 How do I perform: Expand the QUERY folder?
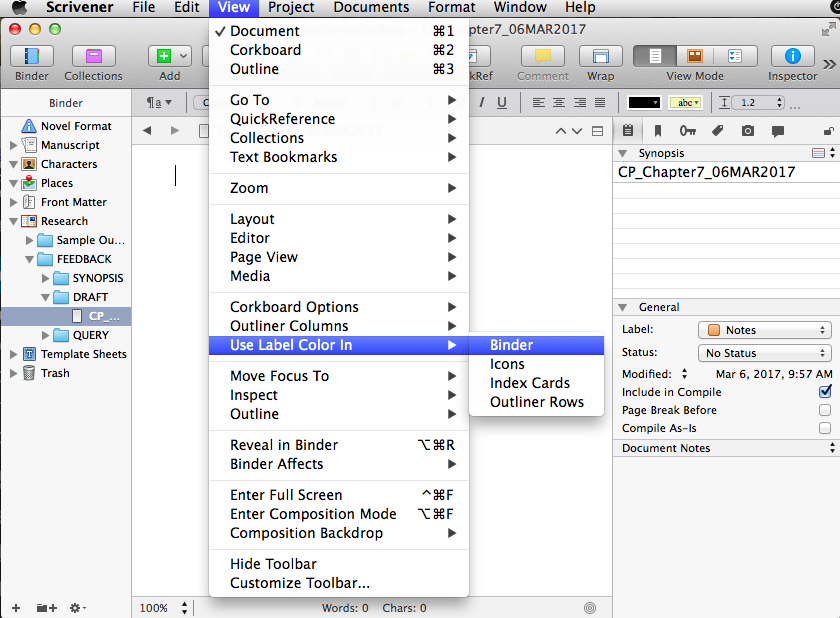(x=46, y=335)
